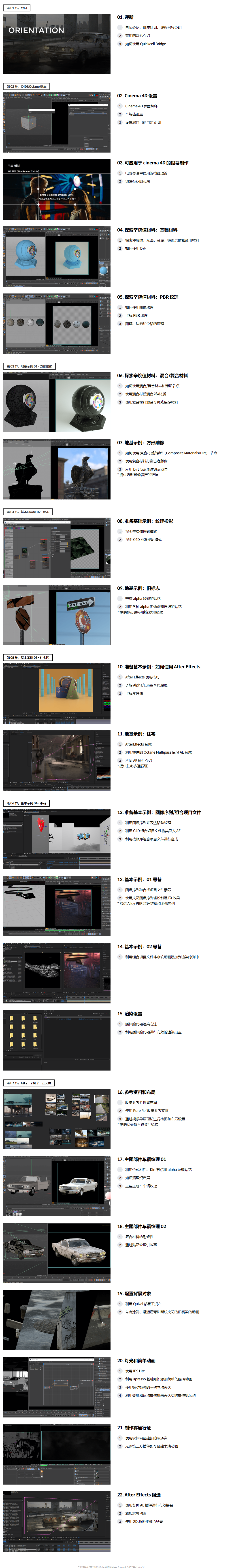
Task: Open the black material ball lesson thumbnail
Action: point(57,402)
